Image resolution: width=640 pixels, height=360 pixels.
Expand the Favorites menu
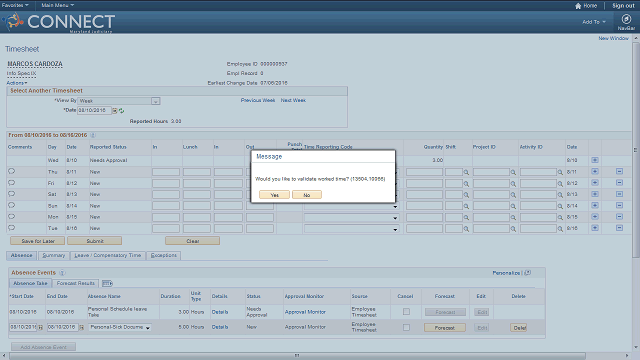pyautogui.click(x=15, y=5)
